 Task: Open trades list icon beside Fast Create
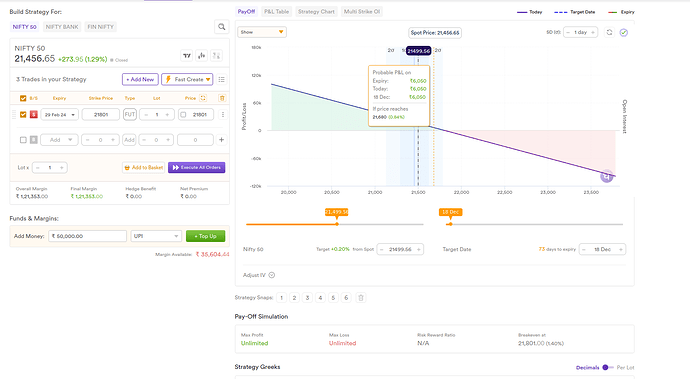point(221,79)
